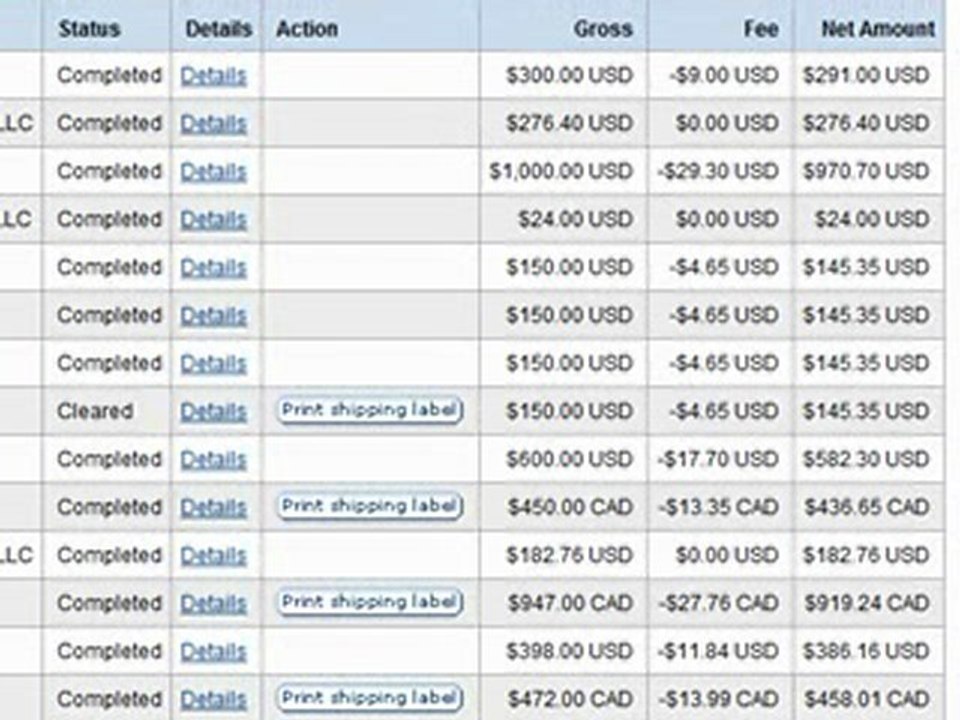Open Details for the $450.00 CAD transaction
960x720 pixels.
(x=213, y=508)
